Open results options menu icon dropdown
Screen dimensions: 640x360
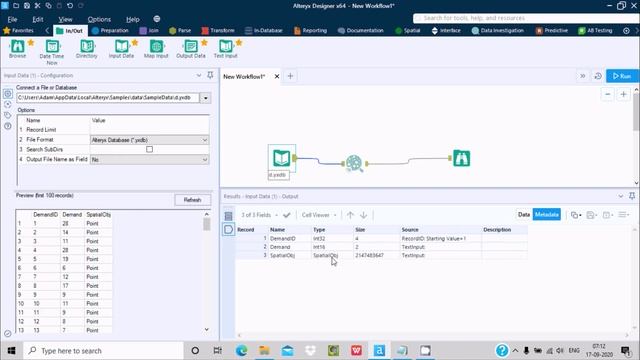(624, 215)
